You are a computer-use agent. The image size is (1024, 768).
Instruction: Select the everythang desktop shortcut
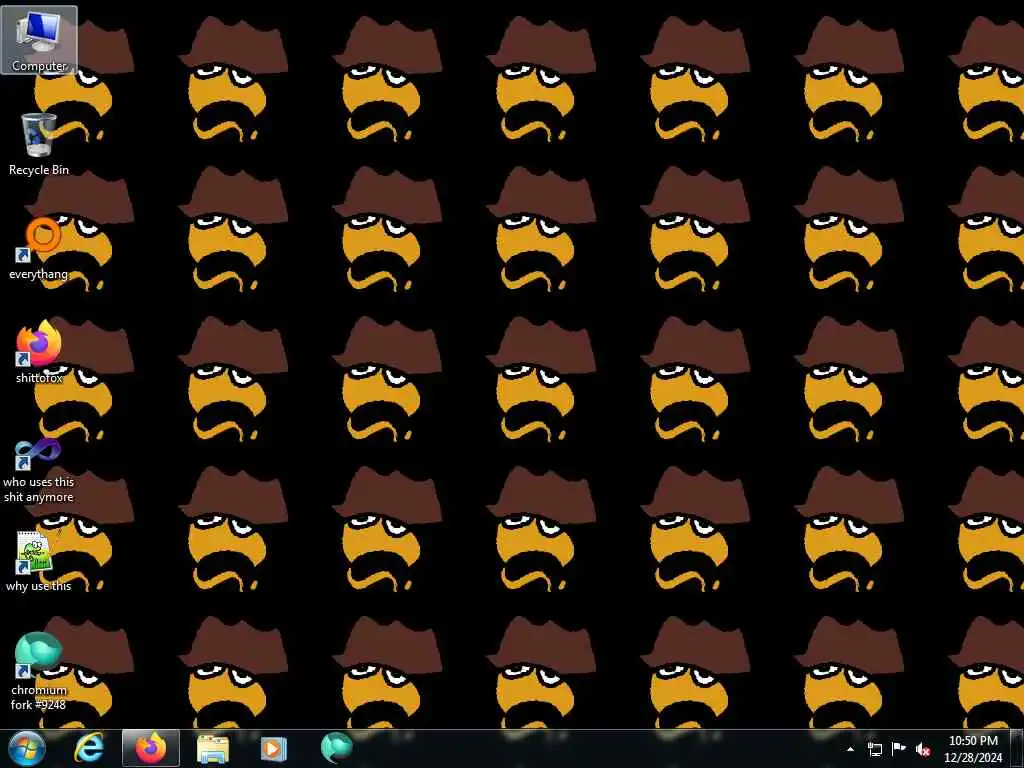point(39,248)
